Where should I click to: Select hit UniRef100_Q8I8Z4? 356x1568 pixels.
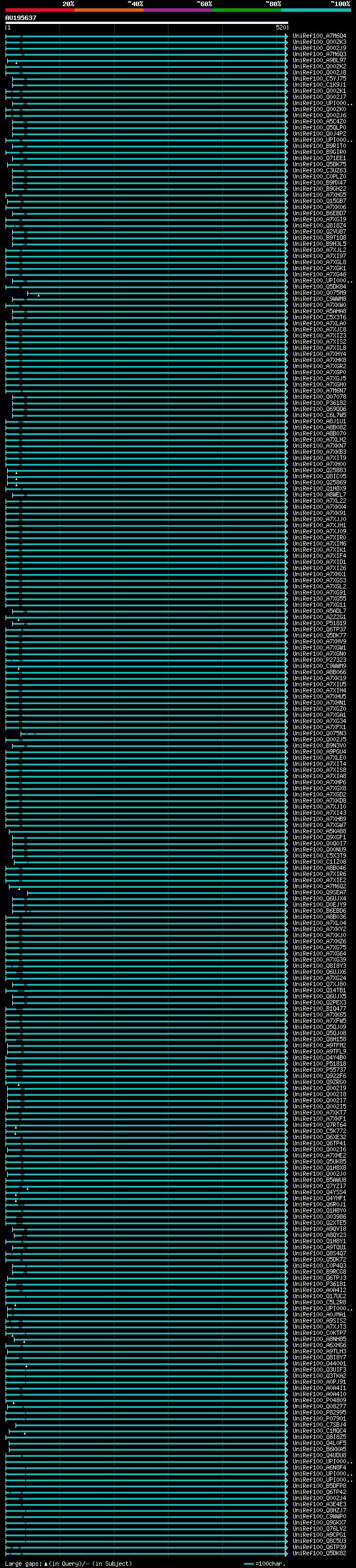(319, 226)
